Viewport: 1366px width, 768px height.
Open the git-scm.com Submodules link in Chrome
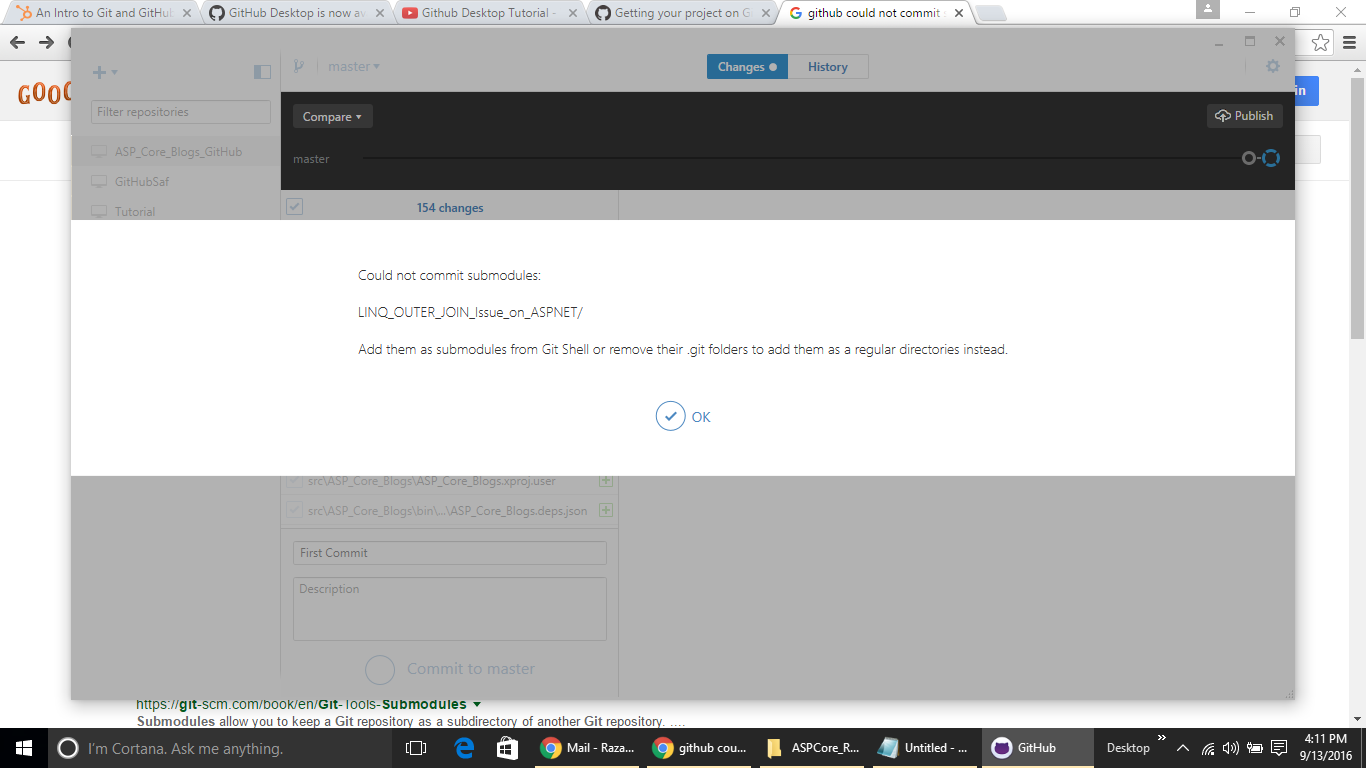point(301,704)
